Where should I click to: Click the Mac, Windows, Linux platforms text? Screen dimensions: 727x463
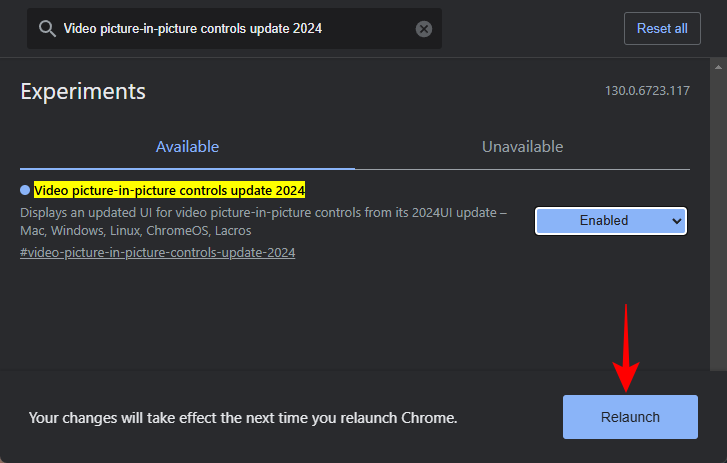(135, 231)
